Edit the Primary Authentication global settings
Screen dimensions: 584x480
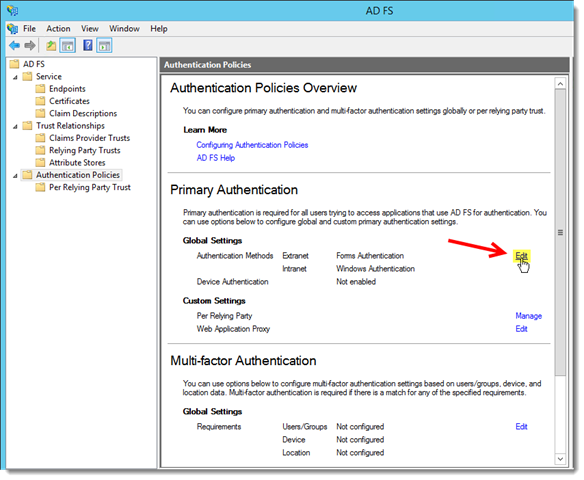pyautogui.click(x=521, y=256)
